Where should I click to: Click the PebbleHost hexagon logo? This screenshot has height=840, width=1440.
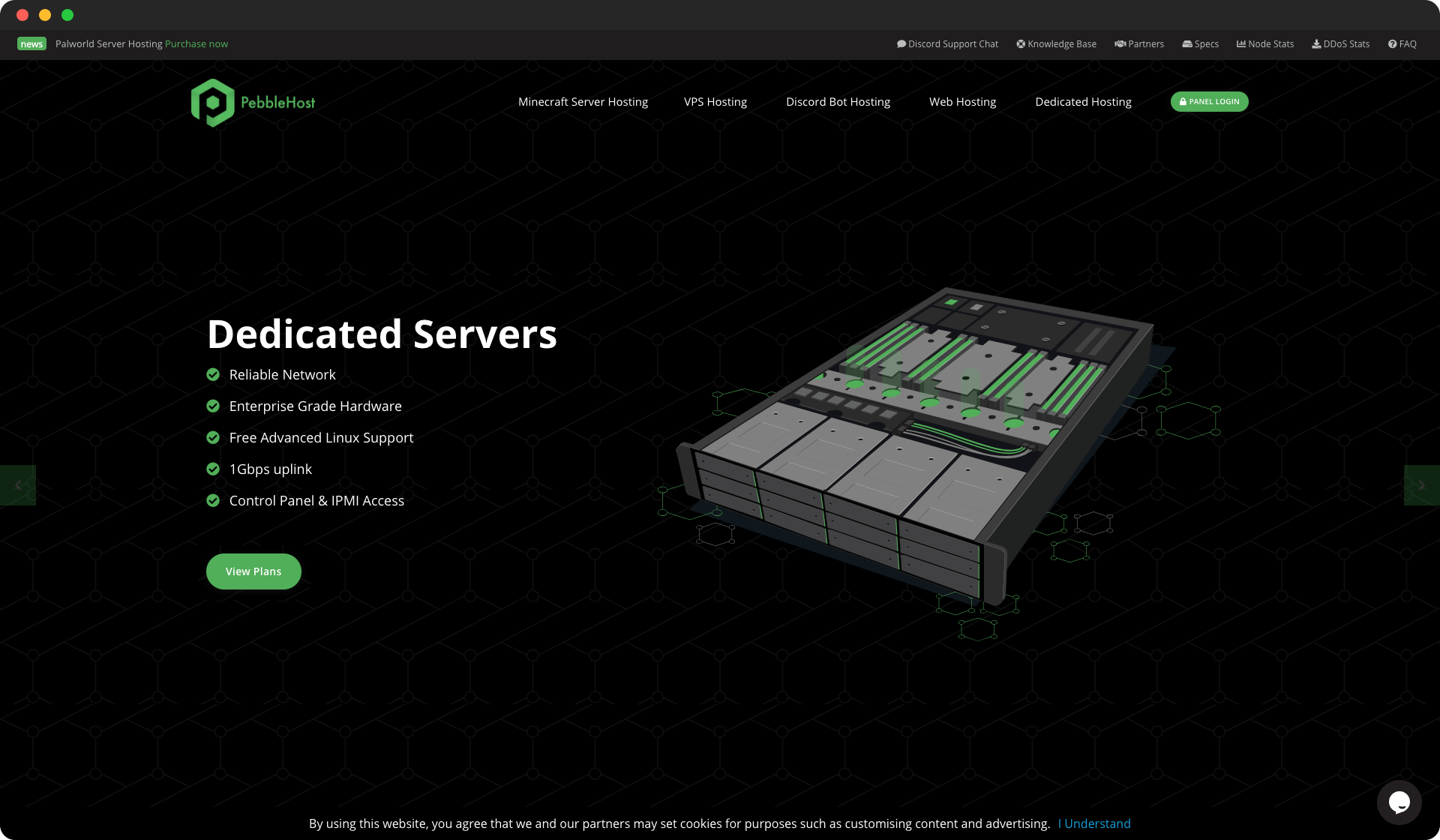[x=213, y=103]
